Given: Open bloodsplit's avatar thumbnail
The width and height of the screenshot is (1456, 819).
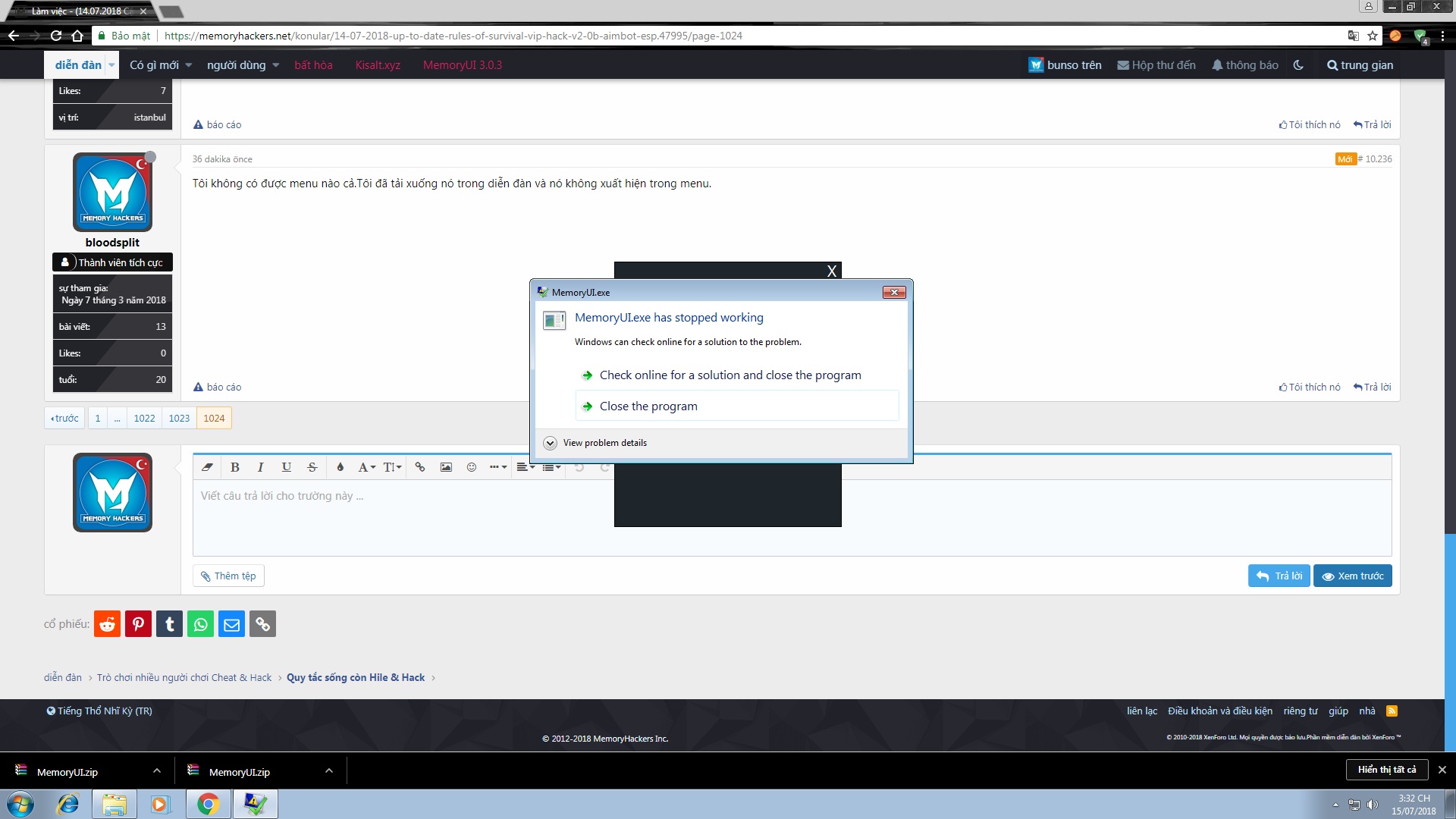Looking at the screenshot, I should pos(112,192).
